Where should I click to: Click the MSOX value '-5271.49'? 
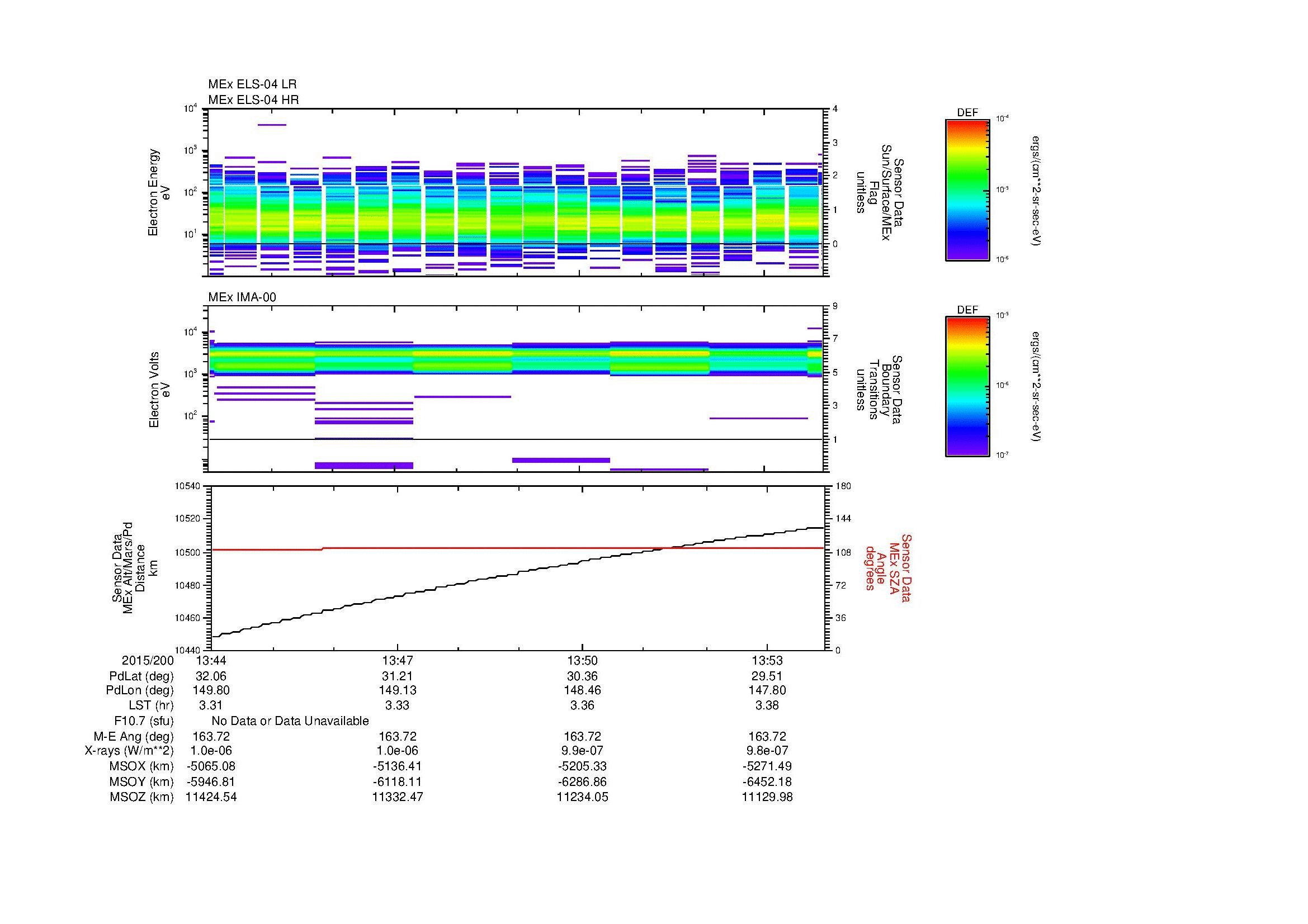[x=767, y=766]
